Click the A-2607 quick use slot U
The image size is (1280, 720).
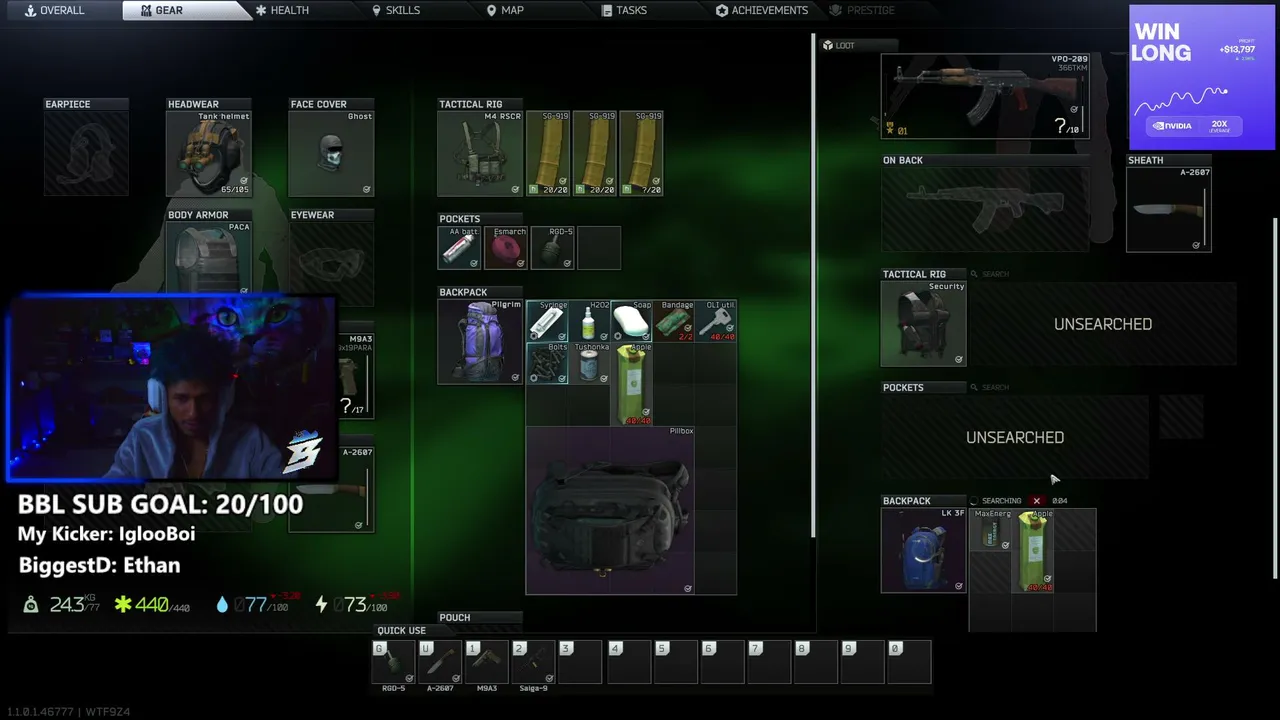(x=441, y=662)
